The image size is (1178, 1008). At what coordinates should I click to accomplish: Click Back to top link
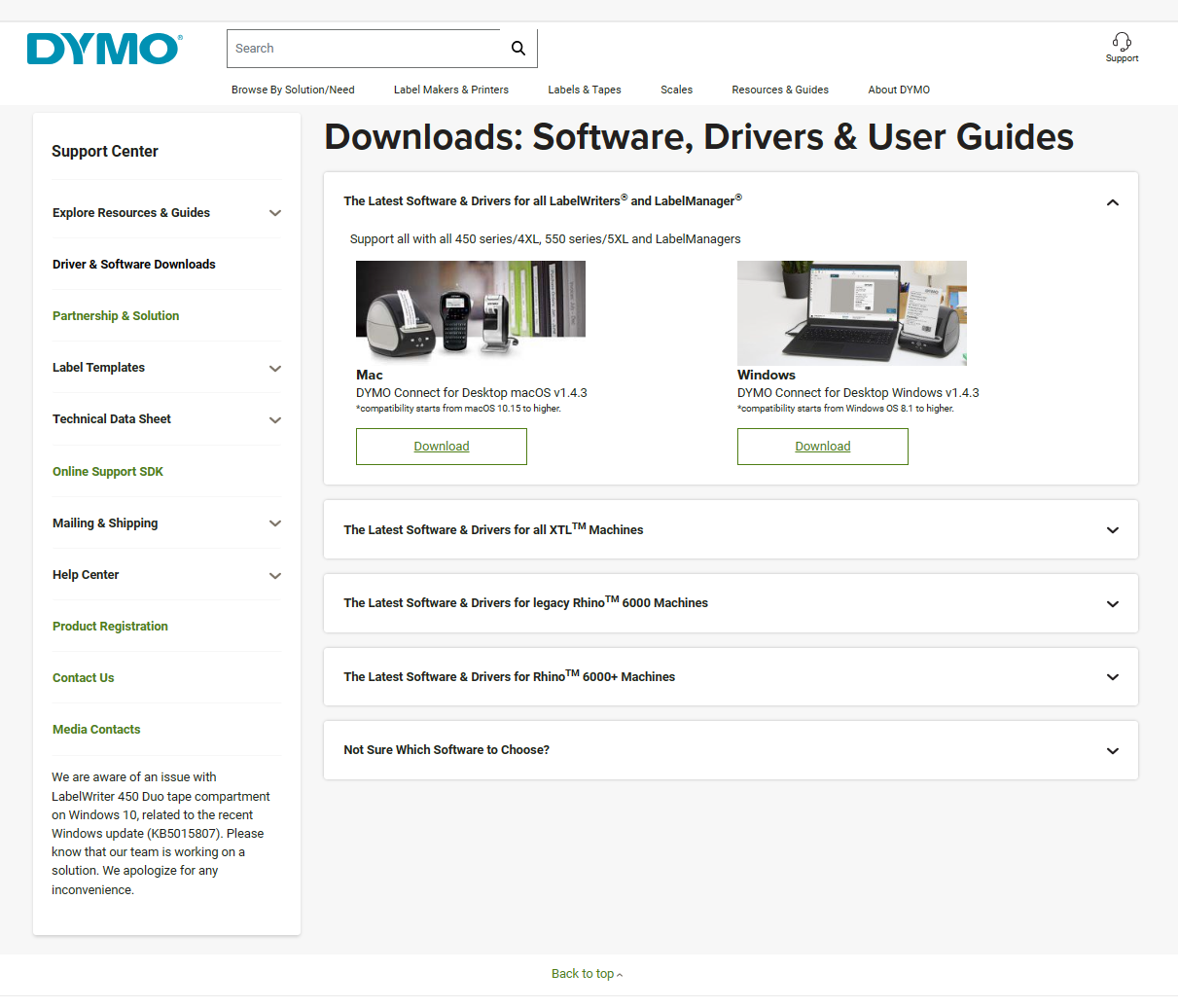tap(587, 974)
